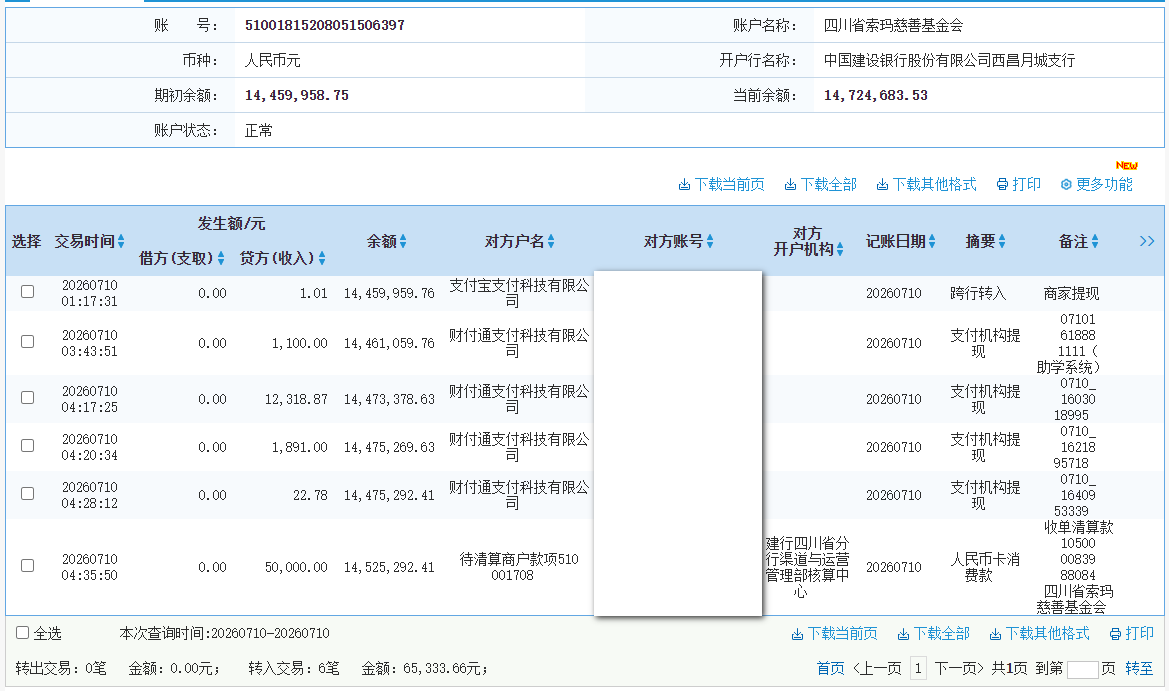Click balance cell 14,461,059.76
Viewport: 1169px width, 691px height.
click(x=388, y=343)
